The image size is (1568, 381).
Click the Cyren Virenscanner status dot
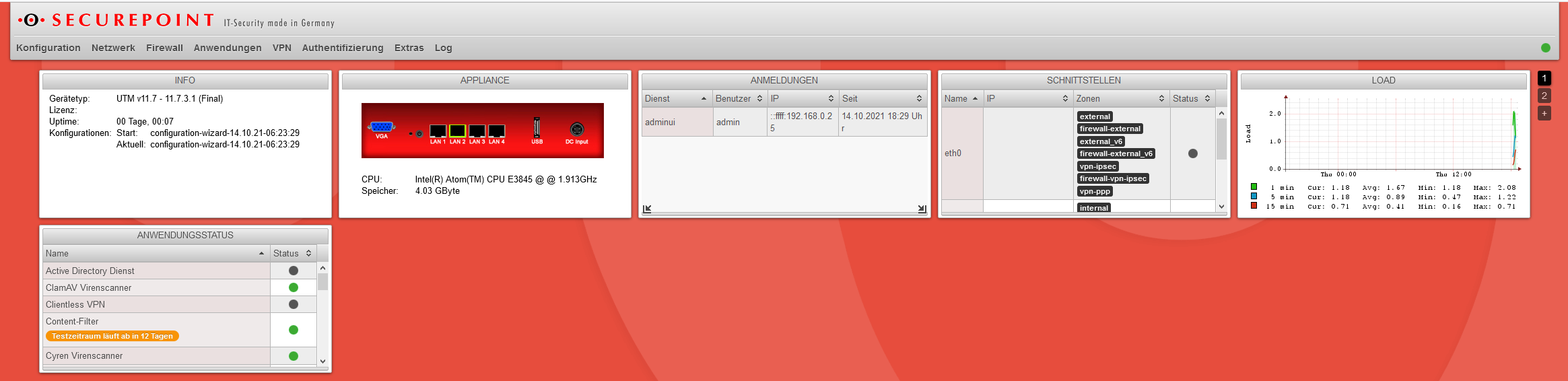[x=294, y=356]
